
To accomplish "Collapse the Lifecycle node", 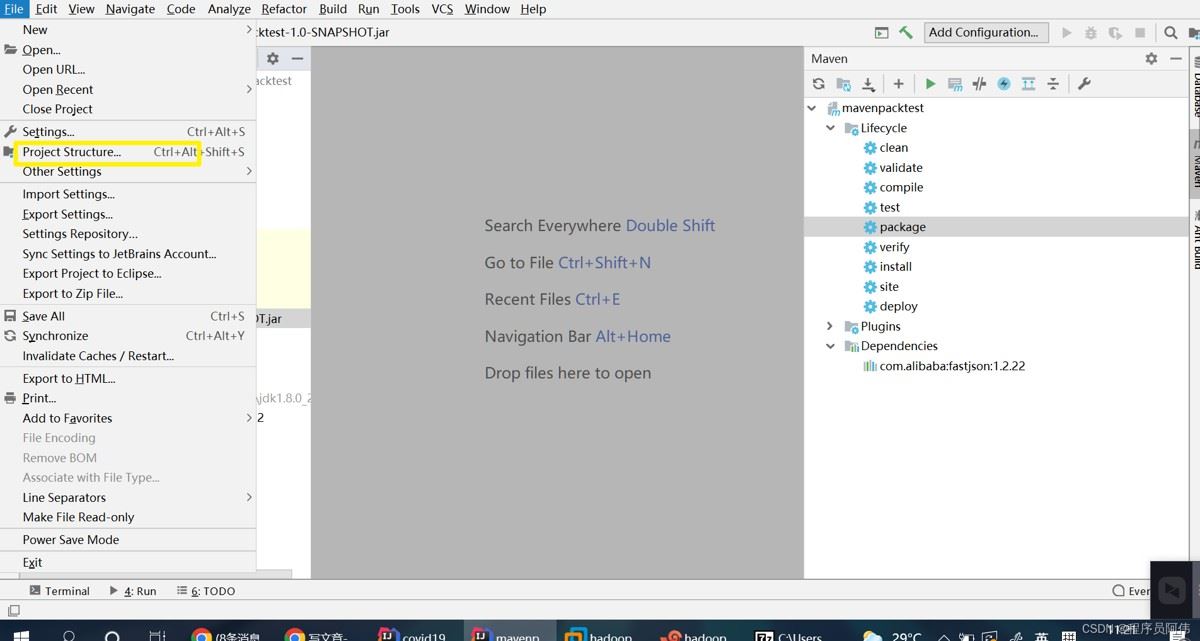I will [830, 128].
